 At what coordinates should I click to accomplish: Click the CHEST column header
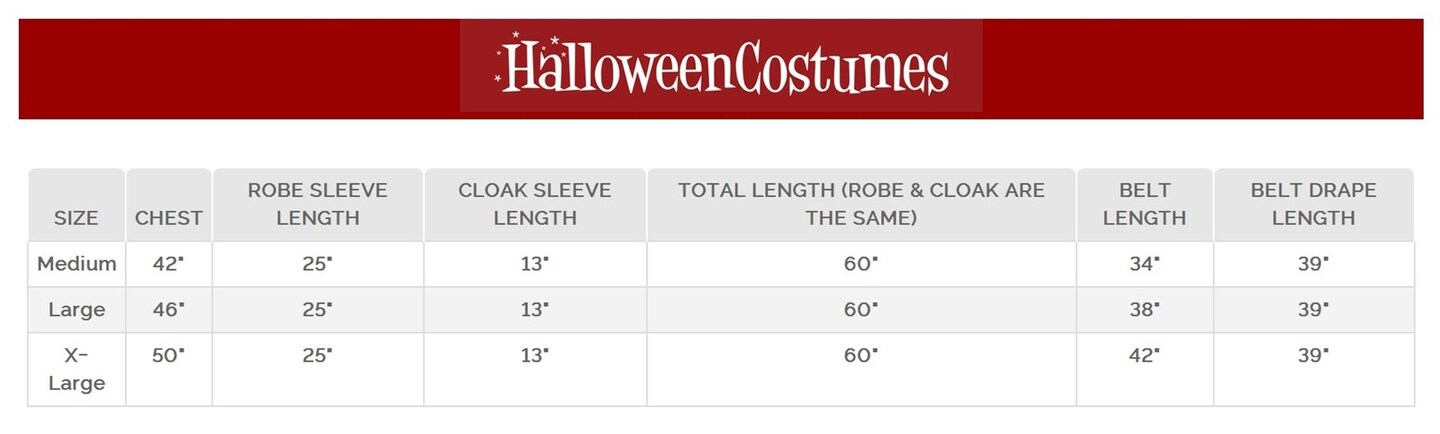click(x=169, y=218)
